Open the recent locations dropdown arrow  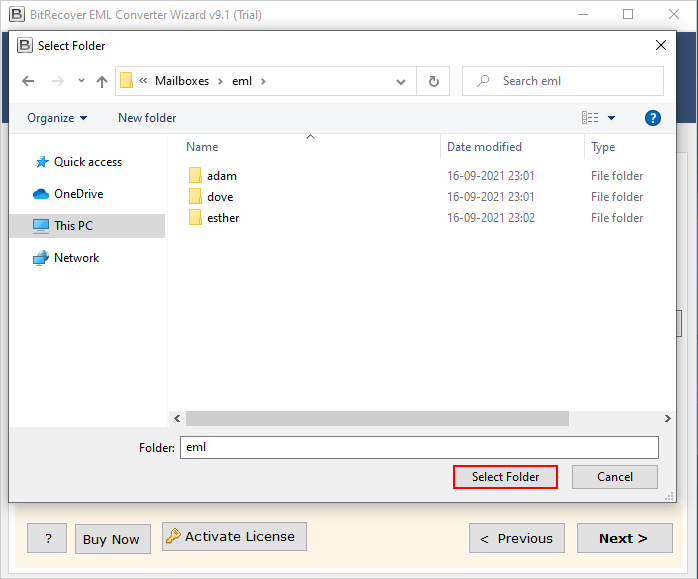pos(81,81)
